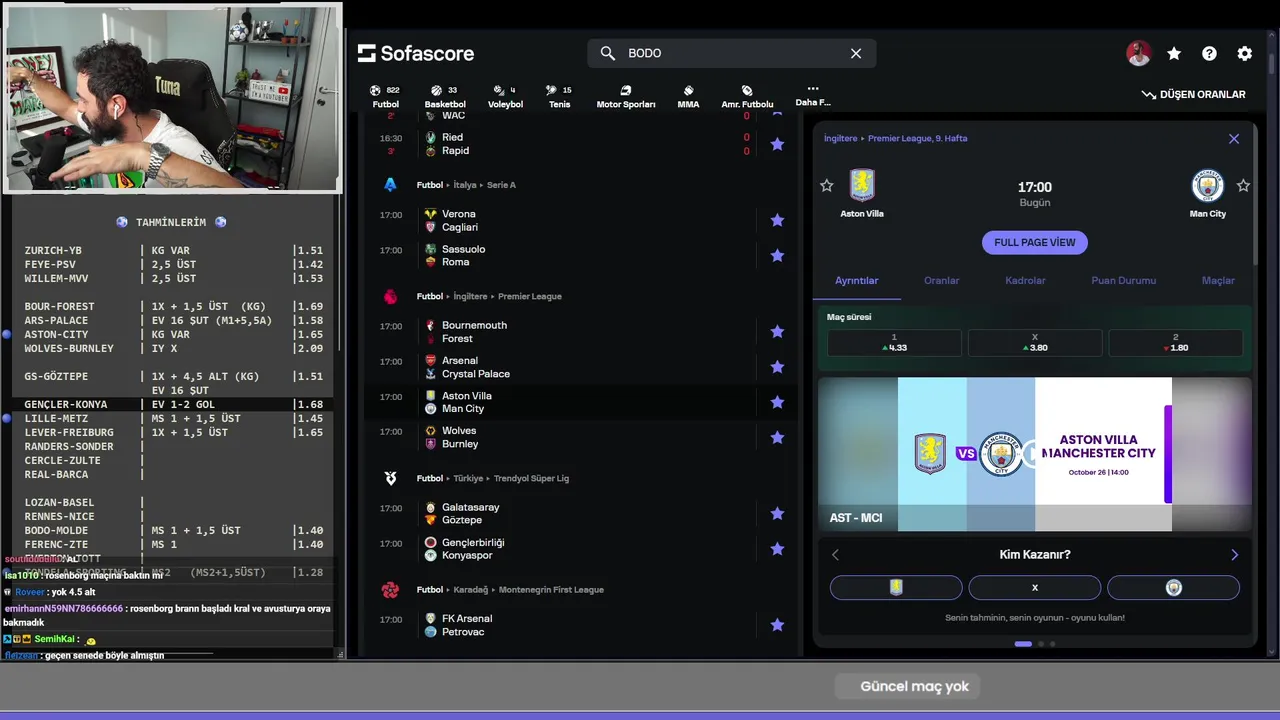This screenshot has width=1280, height=720.
Task: Open the Verona vs Cagliari match row
Action: [581, 220]
